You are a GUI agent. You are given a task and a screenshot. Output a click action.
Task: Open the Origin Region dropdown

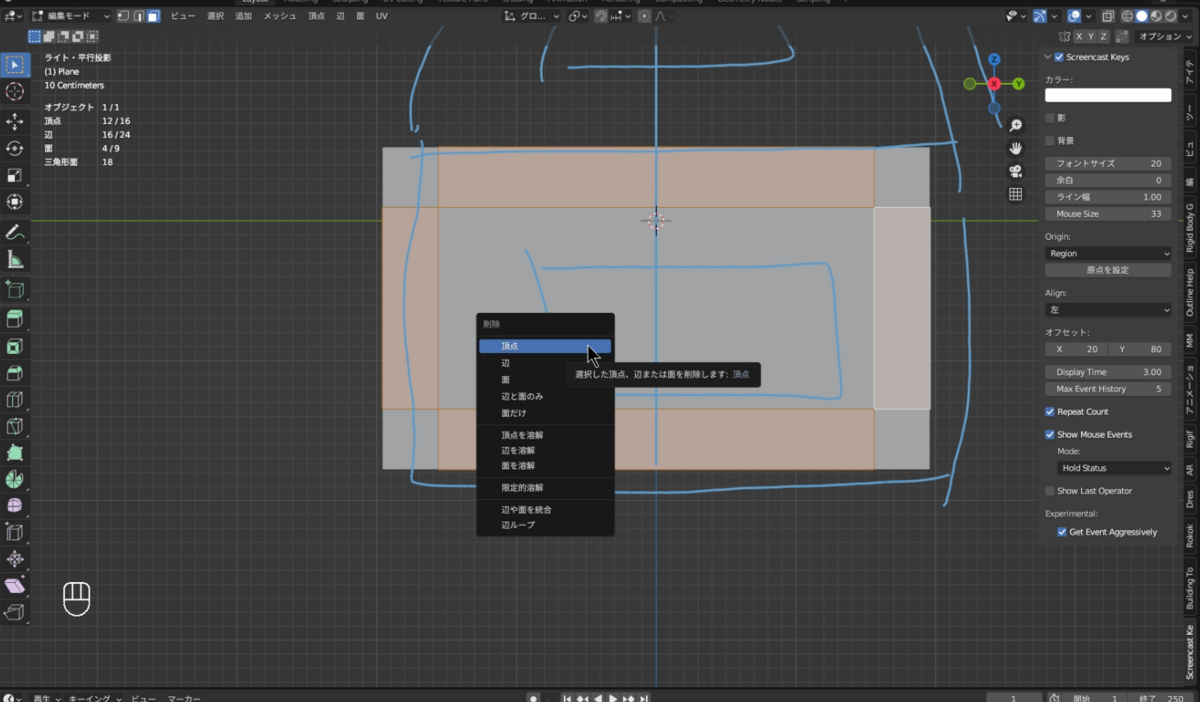pos(1108,254)
